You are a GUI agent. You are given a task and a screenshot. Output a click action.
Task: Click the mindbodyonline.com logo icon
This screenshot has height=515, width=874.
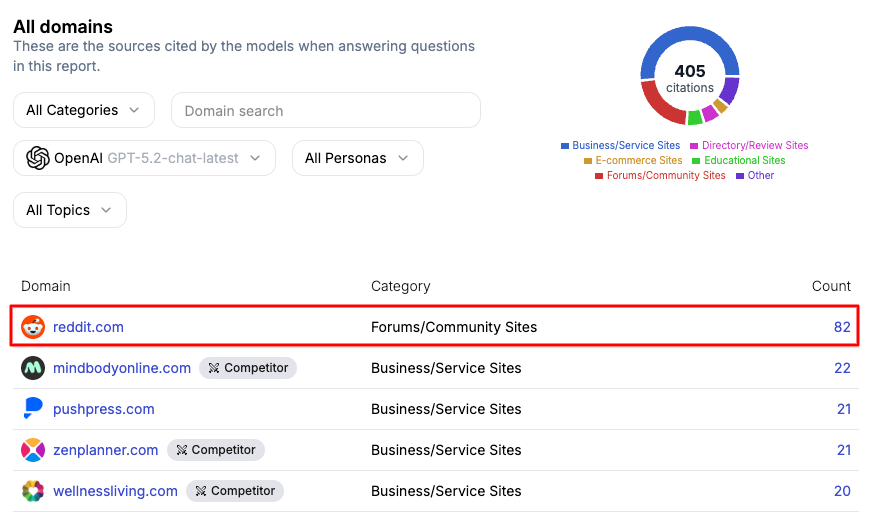pos(33,368)
